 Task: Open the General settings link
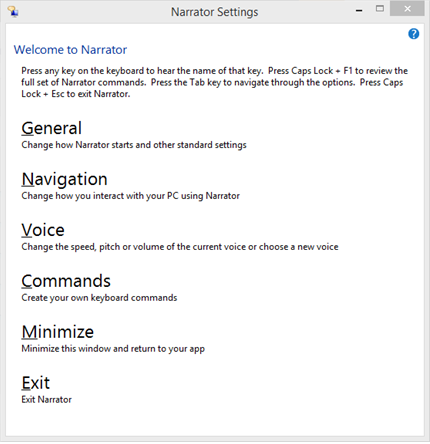pos(51,128)
